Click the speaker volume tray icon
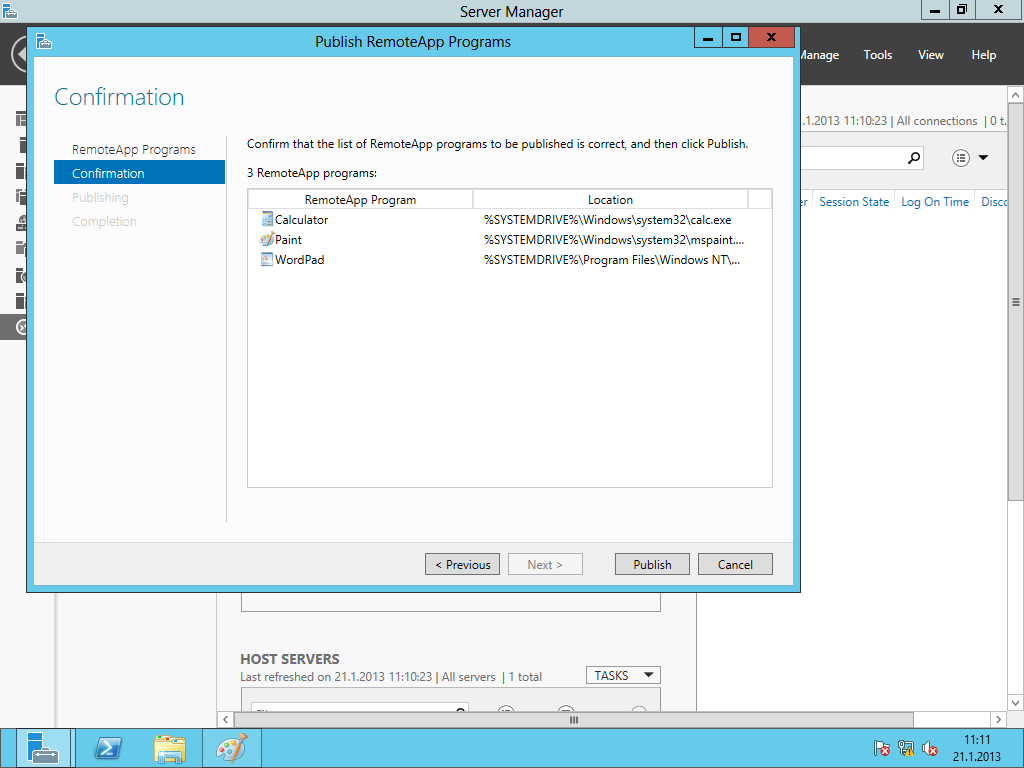1024x768 pixels. (930, 748)
